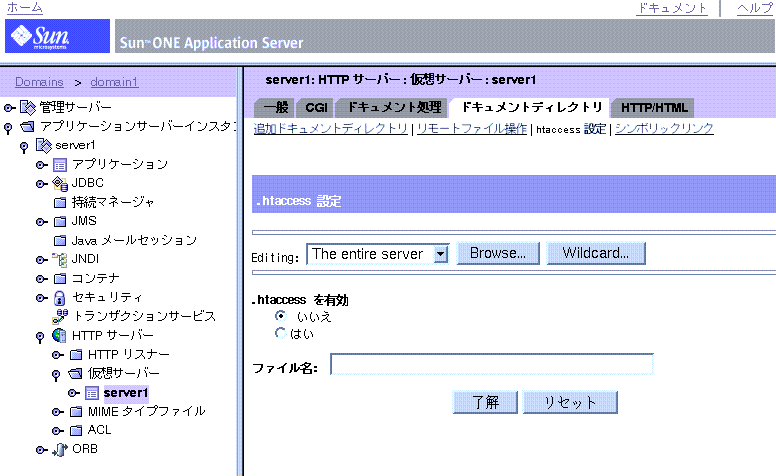This screenshot has height=476, width=776.
Task: Click the HTTP リスナー folder icon
Action: point(76,354)
